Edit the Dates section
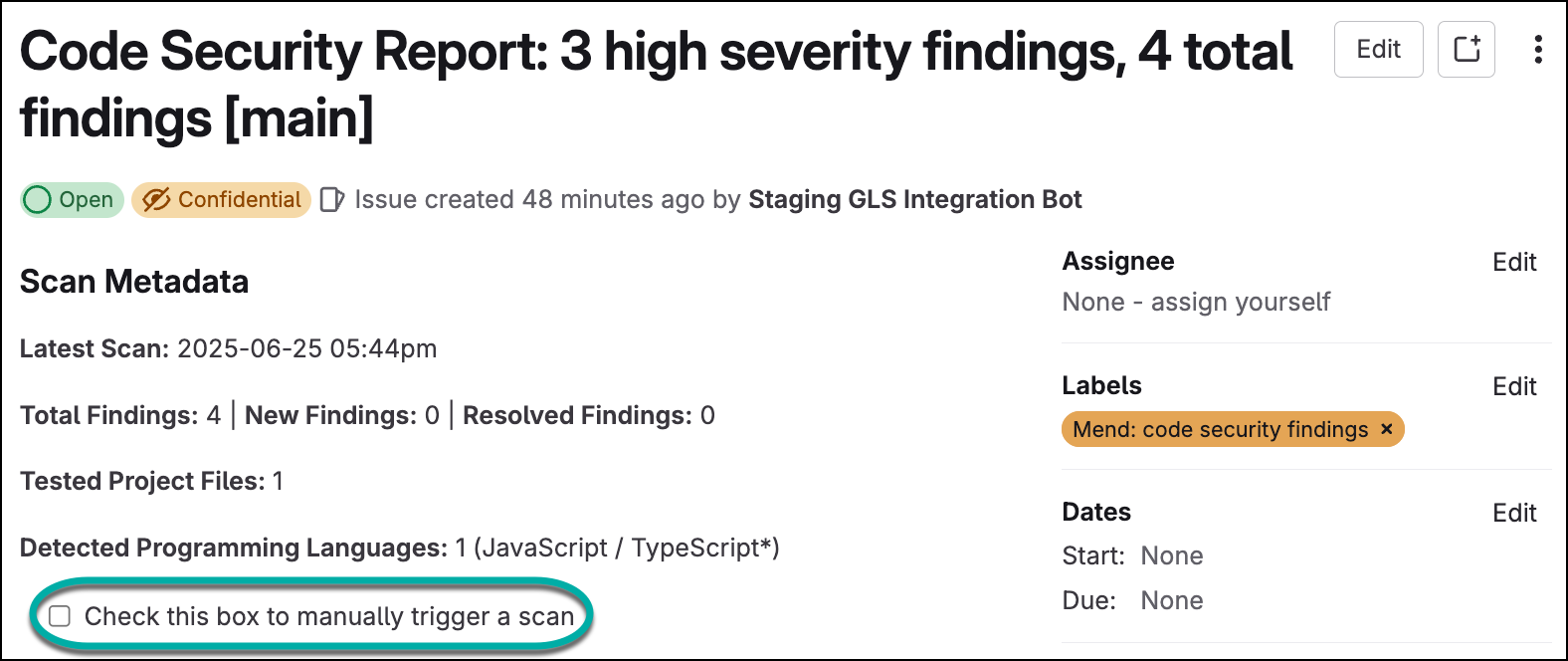The image size is (1568, 661). pyautogui.click(x=1514, y=513)
